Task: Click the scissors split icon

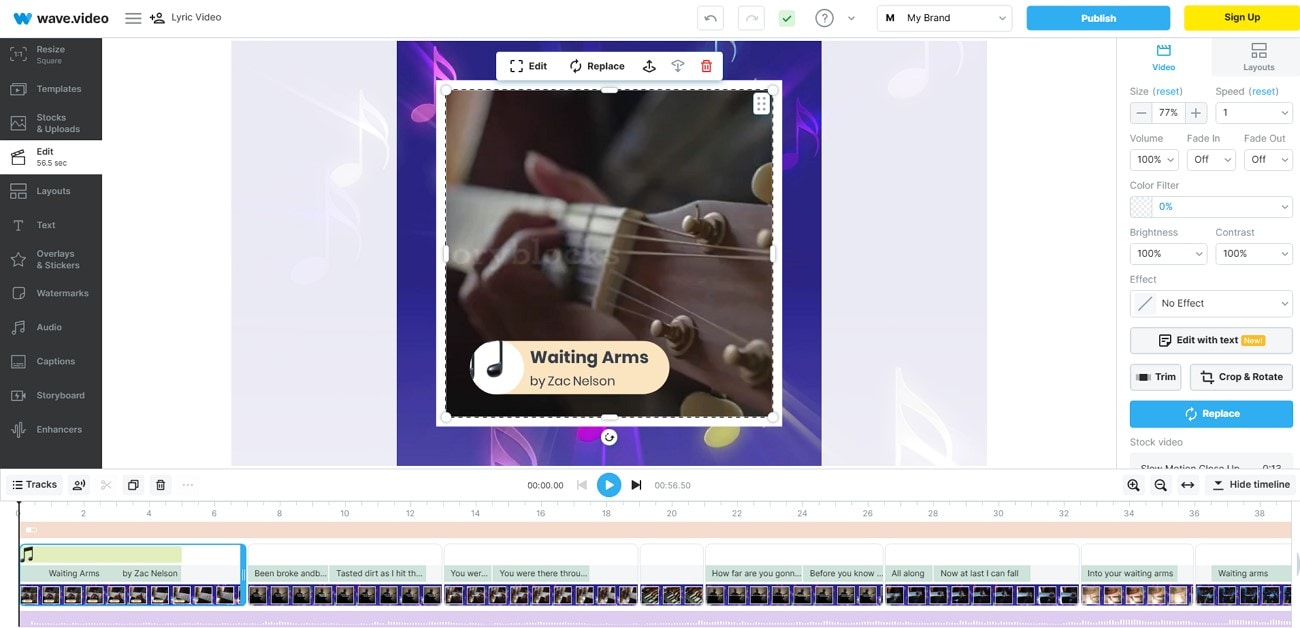Action: pos(106,485)
